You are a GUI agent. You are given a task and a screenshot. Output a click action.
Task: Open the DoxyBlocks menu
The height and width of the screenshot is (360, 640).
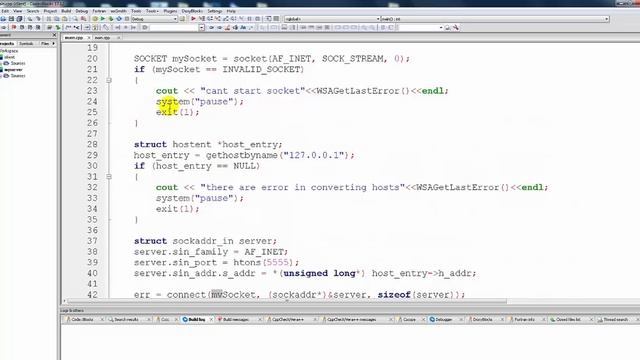click(x=191, y=11)
